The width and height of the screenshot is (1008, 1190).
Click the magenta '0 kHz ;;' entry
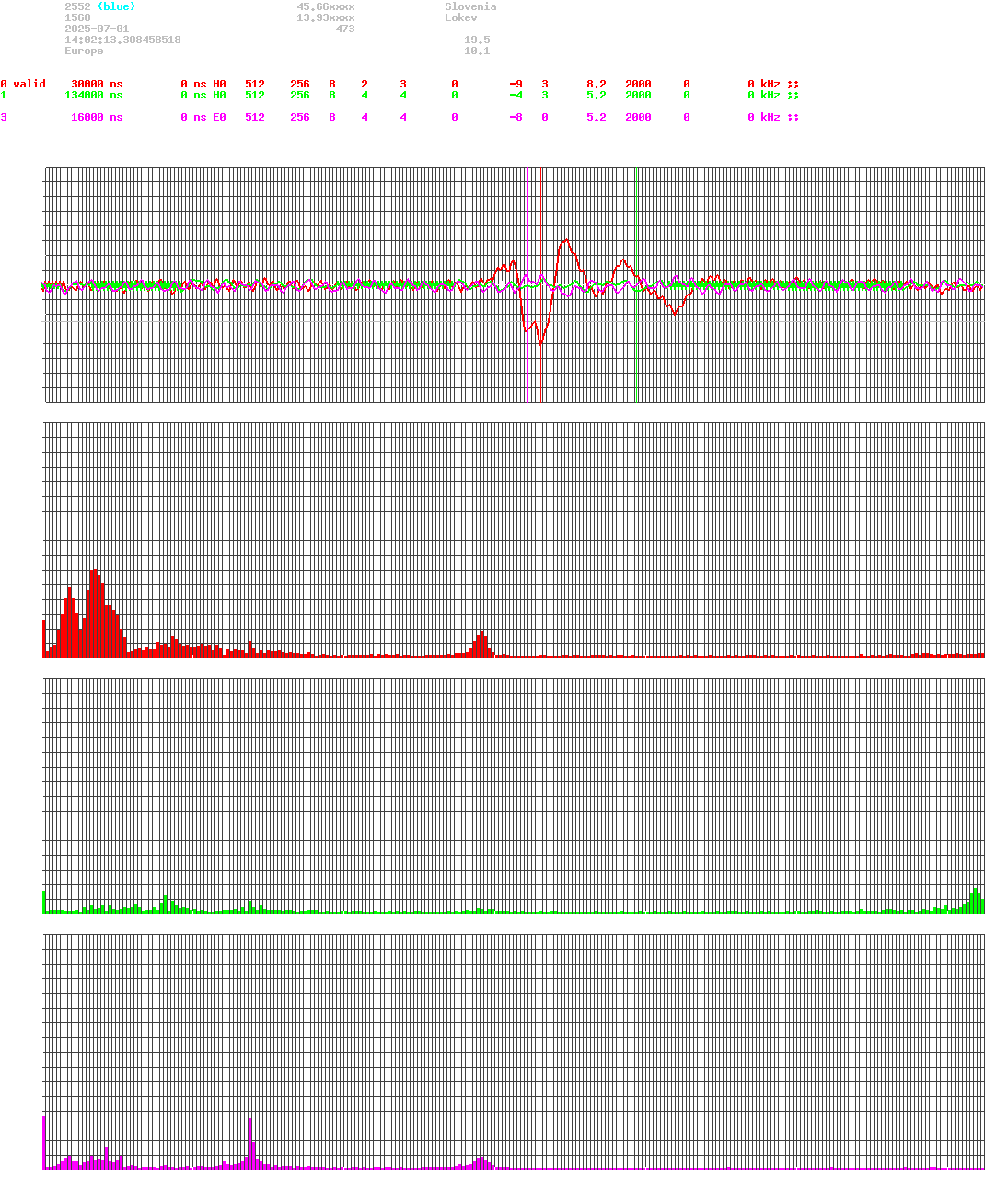(x=773, y=117)
